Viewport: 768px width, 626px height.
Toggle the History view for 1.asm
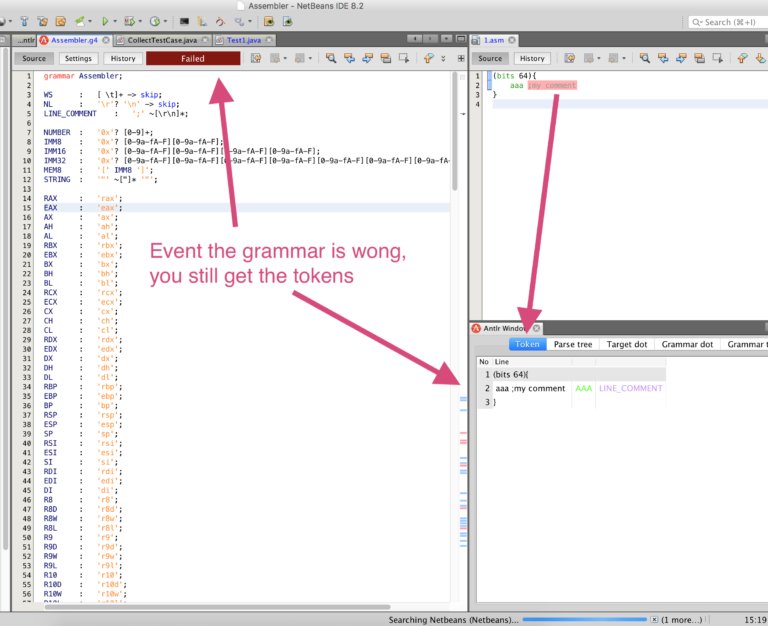tap(532, 58)
